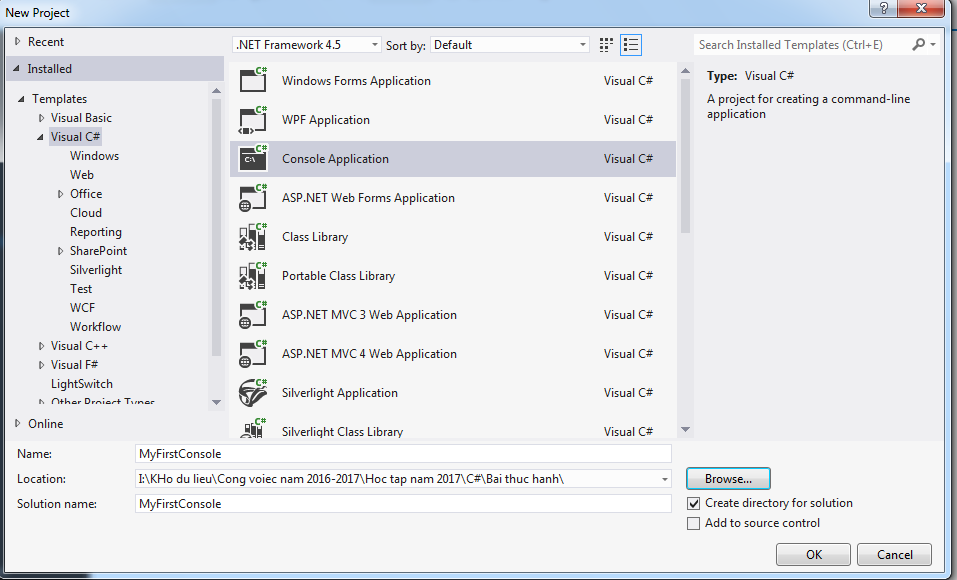This screenshot has height=580, width=957.
Task: Switch to small icons view
Action: 606,45
